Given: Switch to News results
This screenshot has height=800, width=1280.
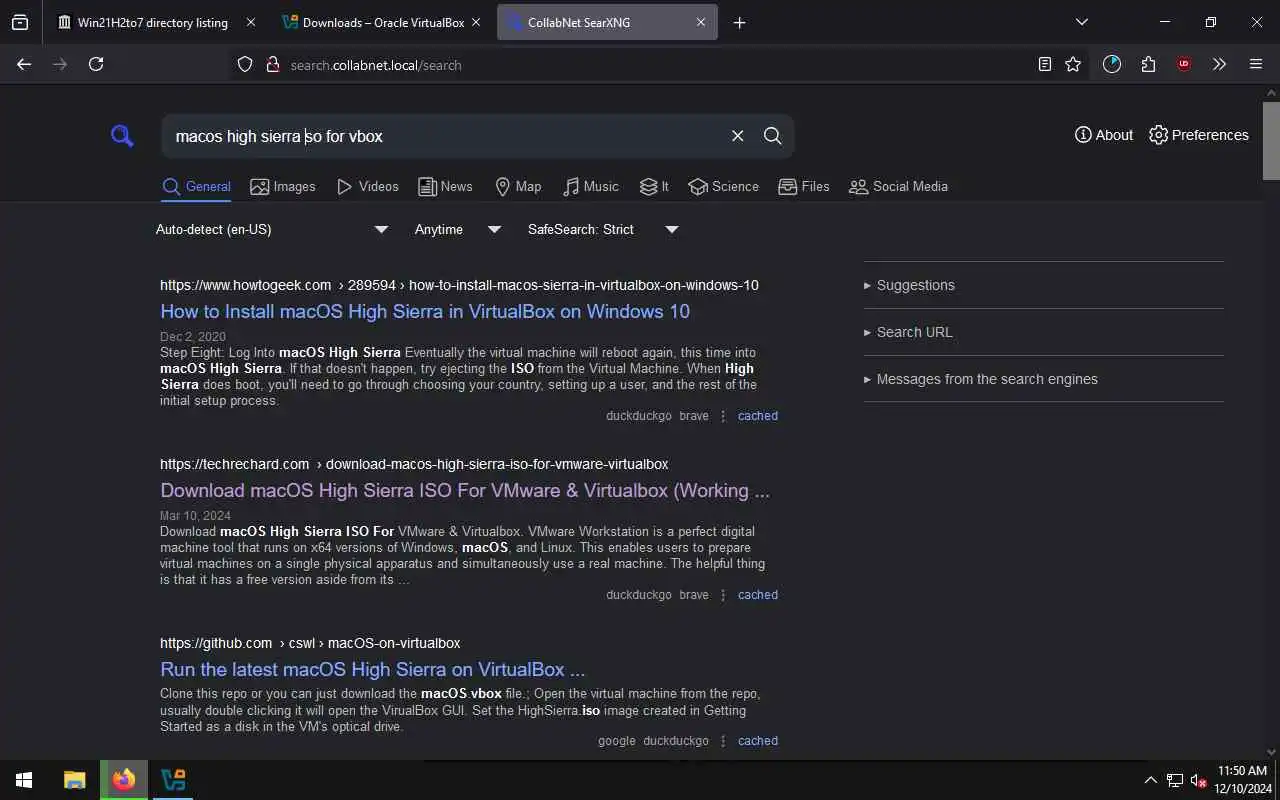Looking at the screenshot, I should 445,186.
